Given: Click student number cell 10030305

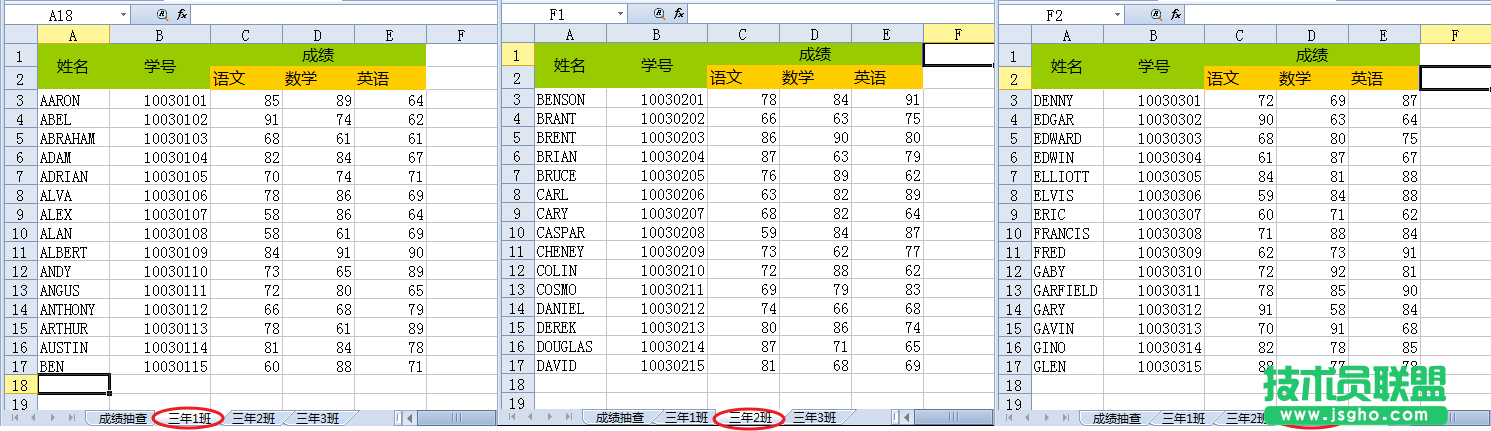Looking at the screenshot, I should (1154, 176).
